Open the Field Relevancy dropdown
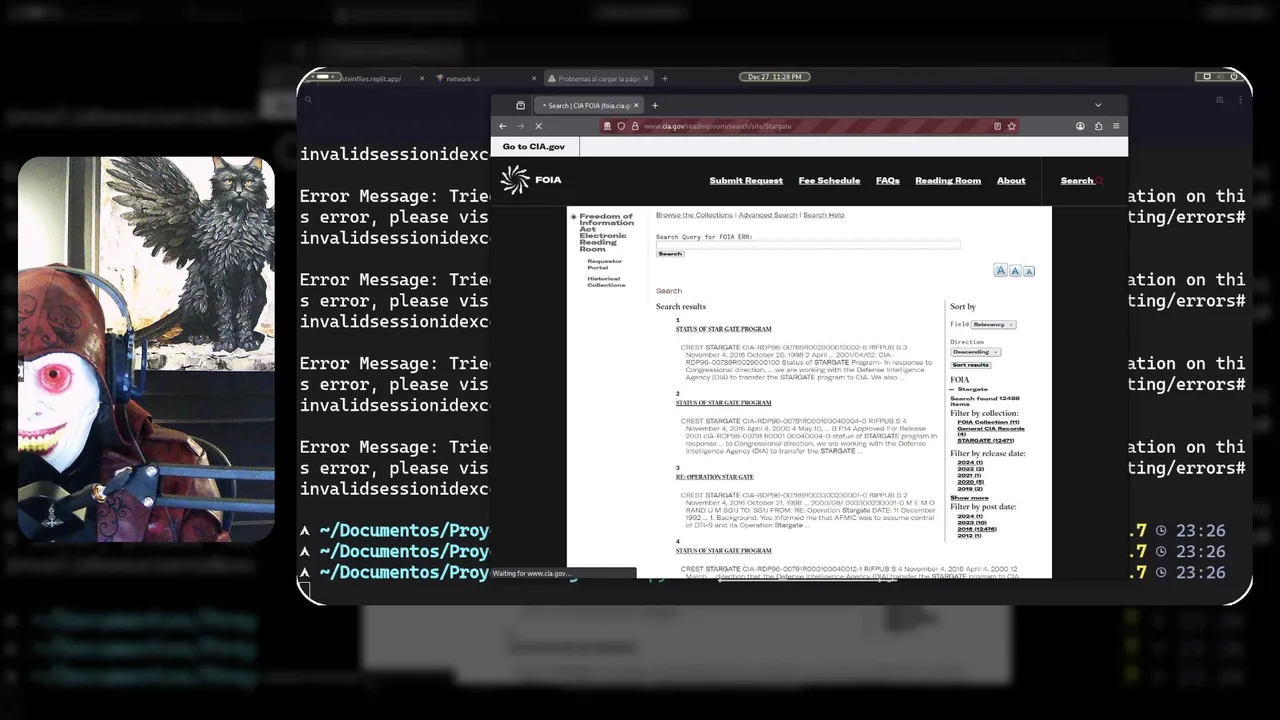Viewport: 1280px width, 720px height. 993,324
